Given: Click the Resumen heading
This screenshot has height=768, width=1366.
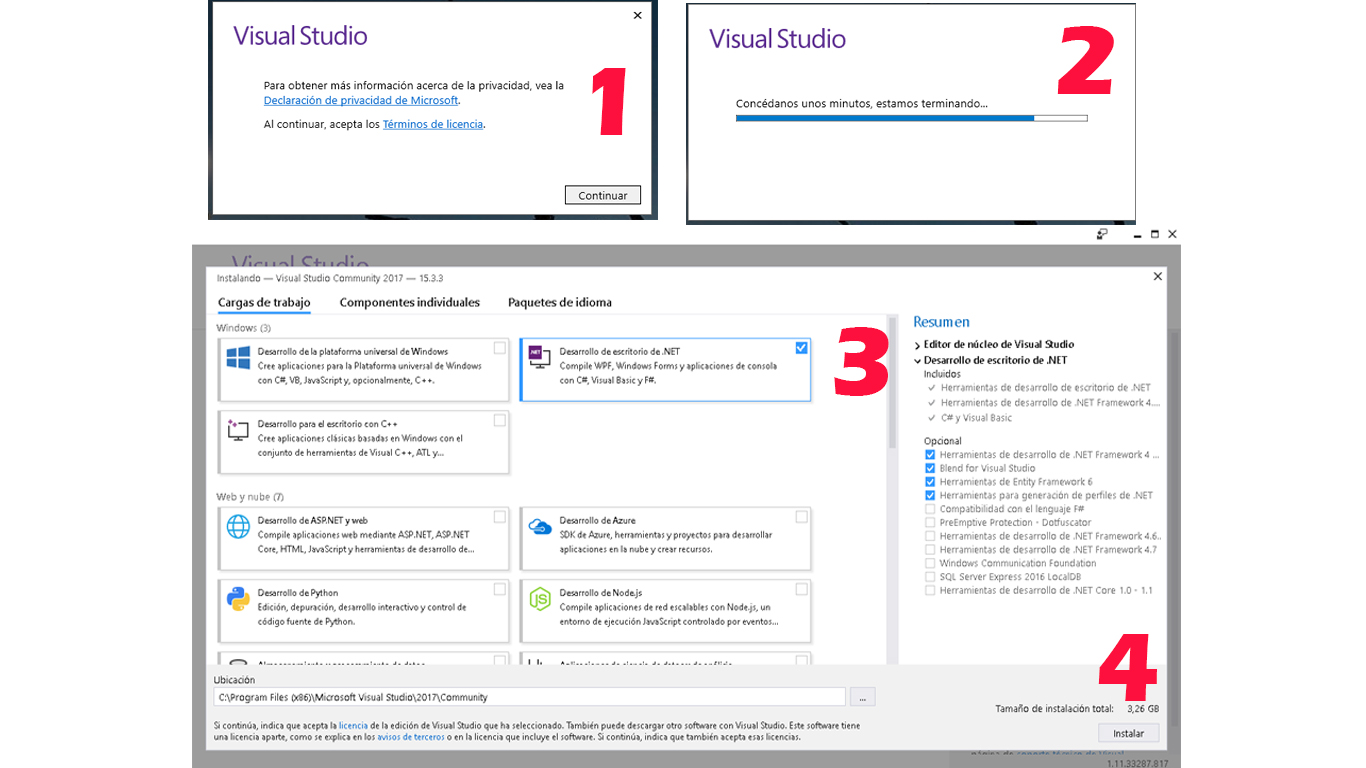Looking at the screenshot, I should (941, 322).
